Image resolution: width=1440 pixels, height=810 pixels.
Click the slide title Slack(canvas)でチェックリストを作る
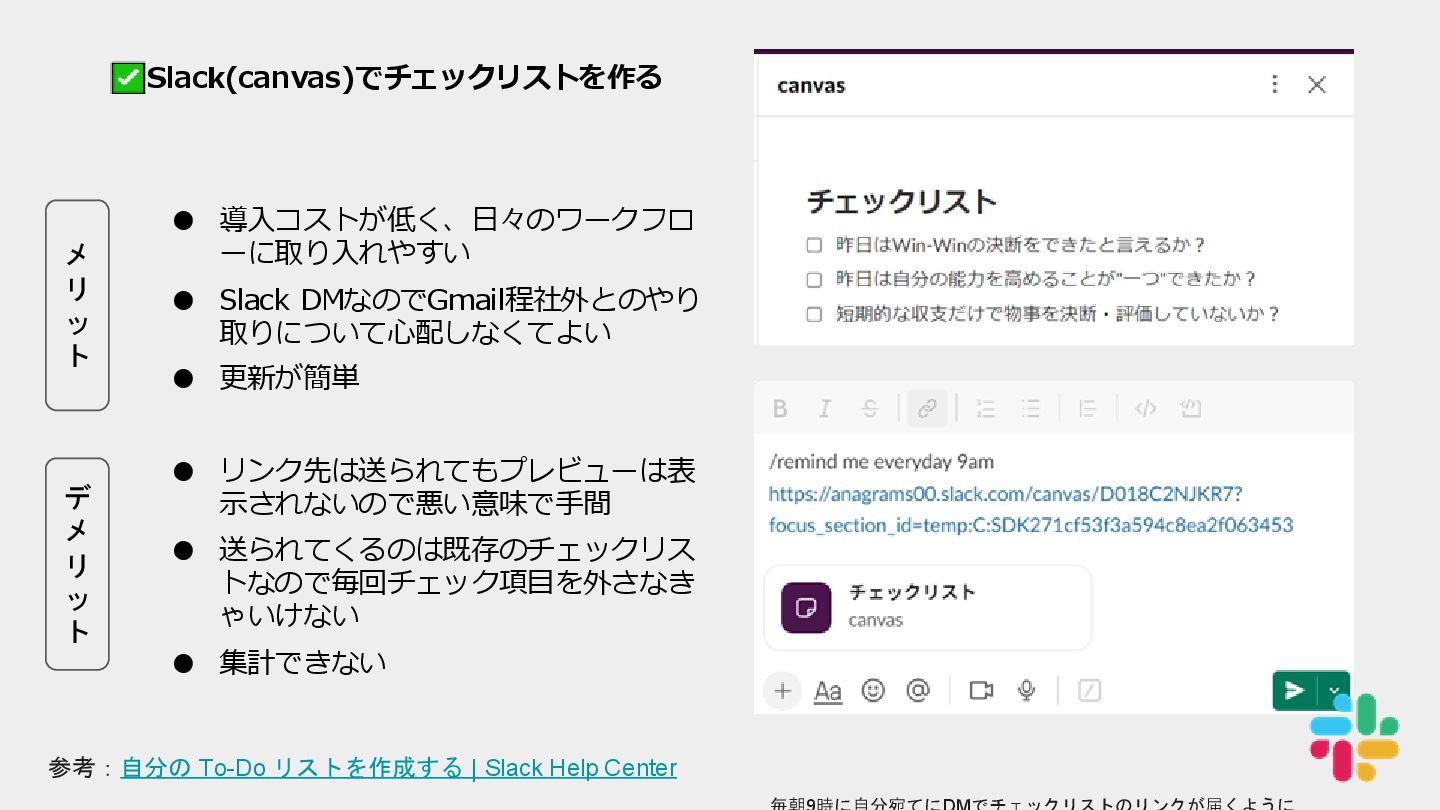point(404,77)
